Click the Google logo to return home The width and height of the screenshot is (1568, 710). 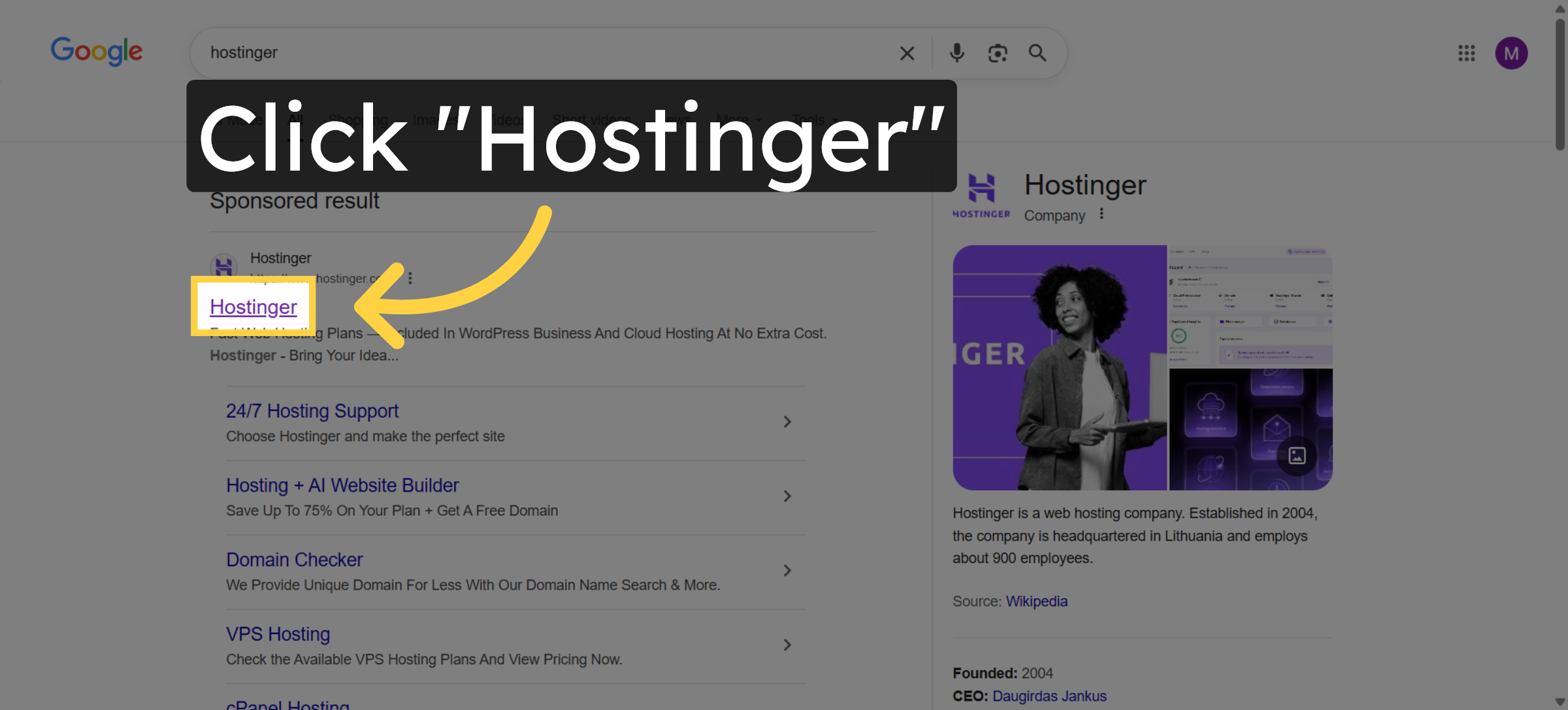click(96, 52)
